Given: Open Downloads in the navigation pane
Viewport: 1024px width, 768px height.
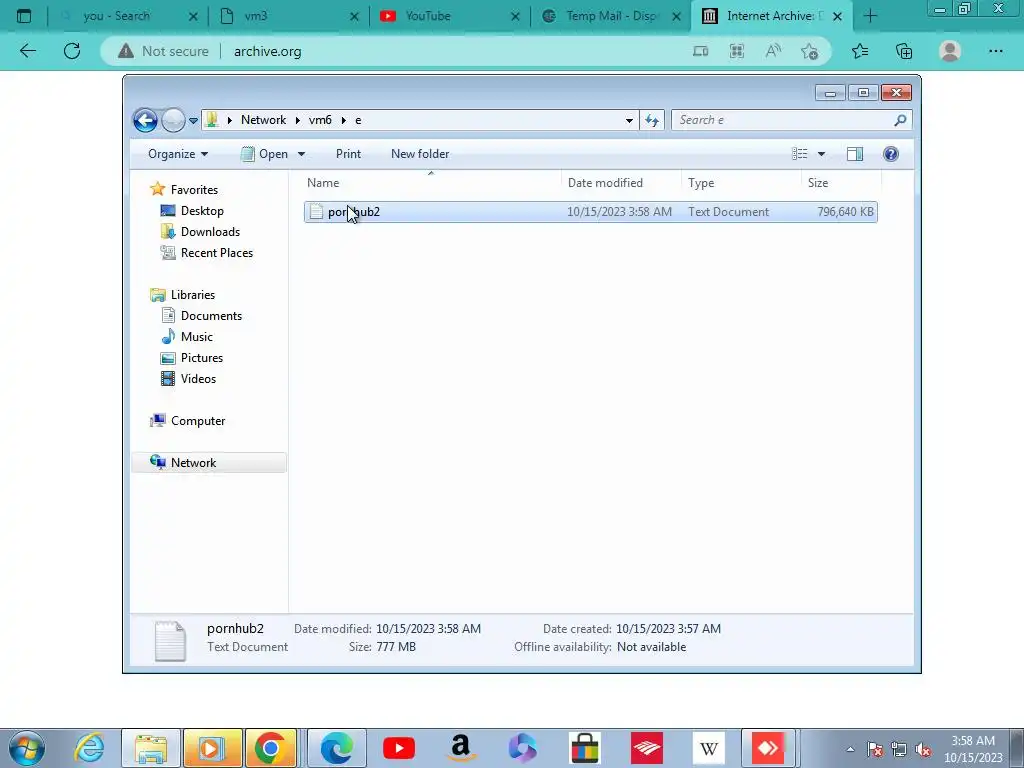Looking at the screenshot, I should (x=210, y=232).
